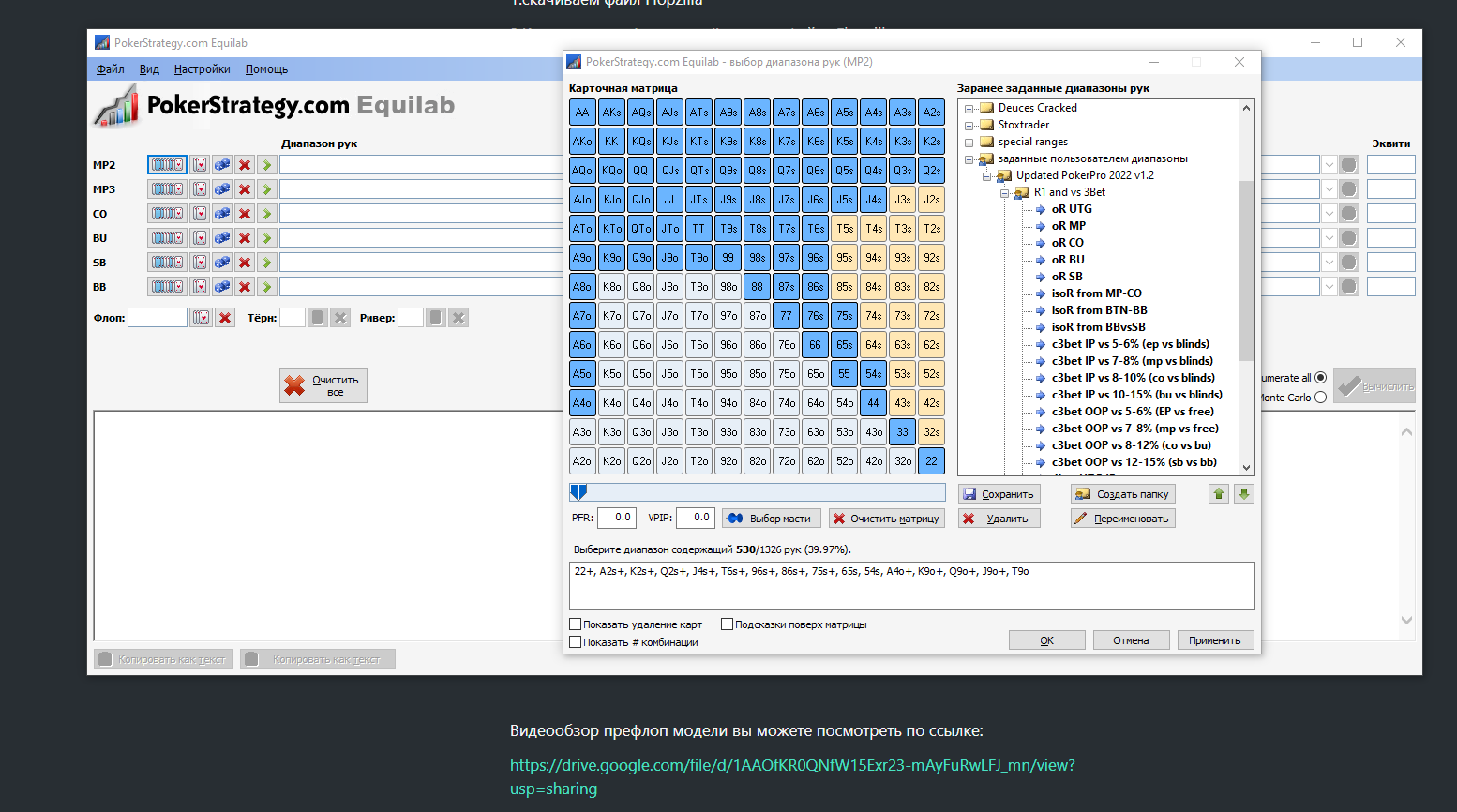Open flop card picker icon
The image size is (1457, 812).
pyautogui.click(x=201, y=318)
